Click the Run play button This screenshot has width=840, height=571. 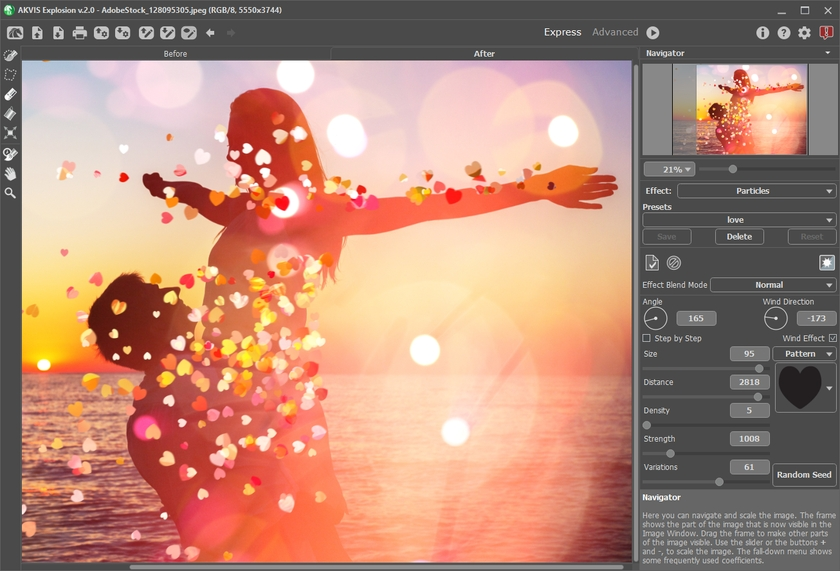point(653,33)
